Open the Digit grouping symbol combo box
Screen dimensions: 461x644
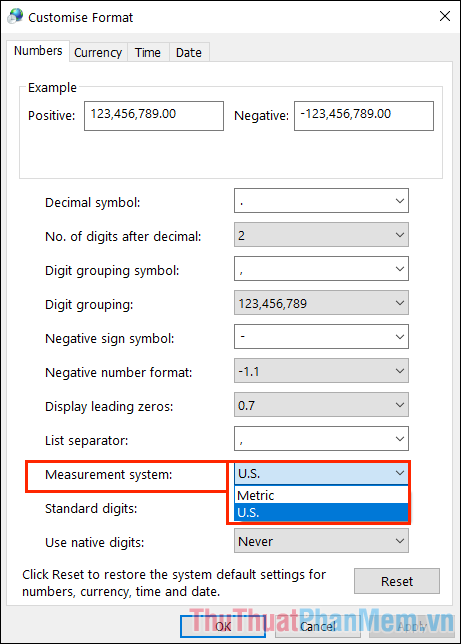(321, 269)
